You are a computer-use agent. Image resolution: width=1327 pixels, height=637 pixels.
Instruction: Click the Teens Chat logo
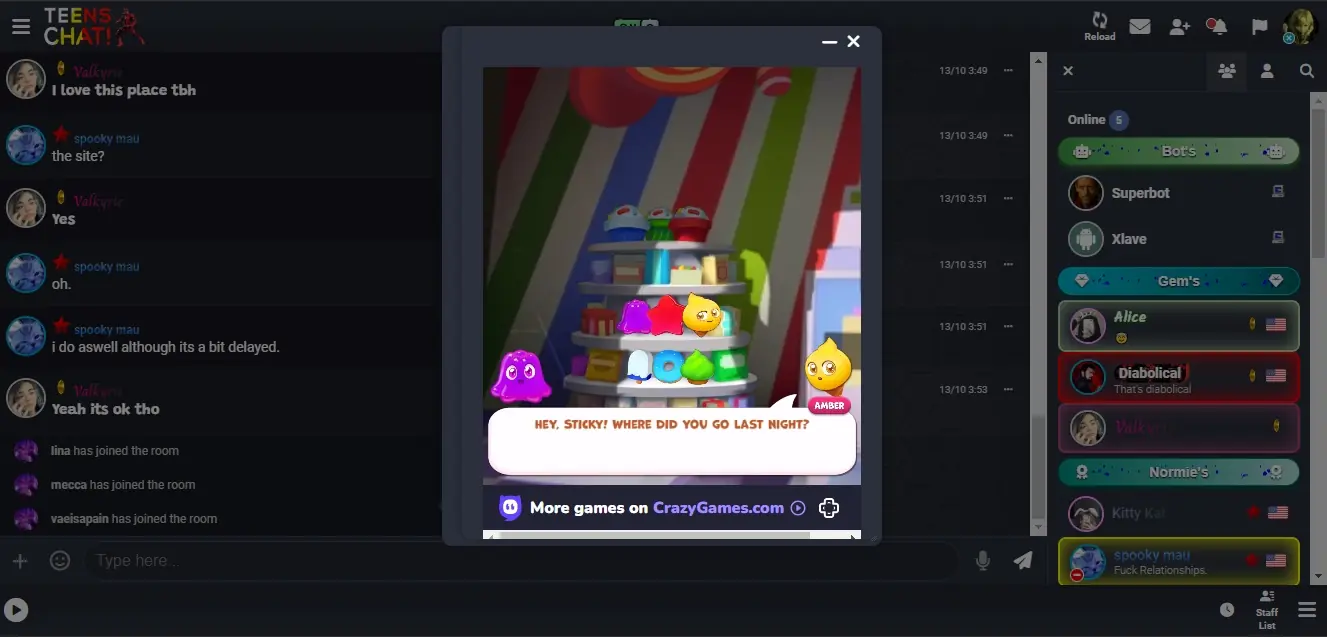click(x=93, y=26)
